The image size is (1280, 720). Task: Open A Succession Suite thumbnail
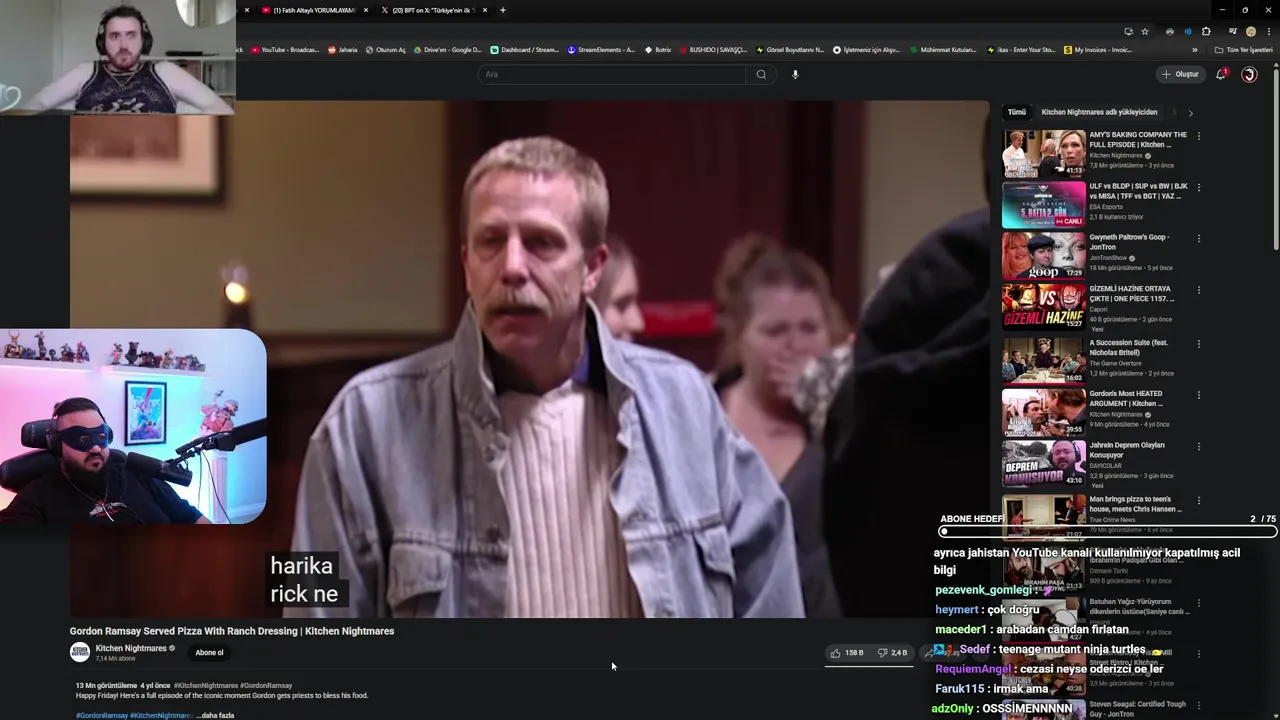coord(1043,360)
